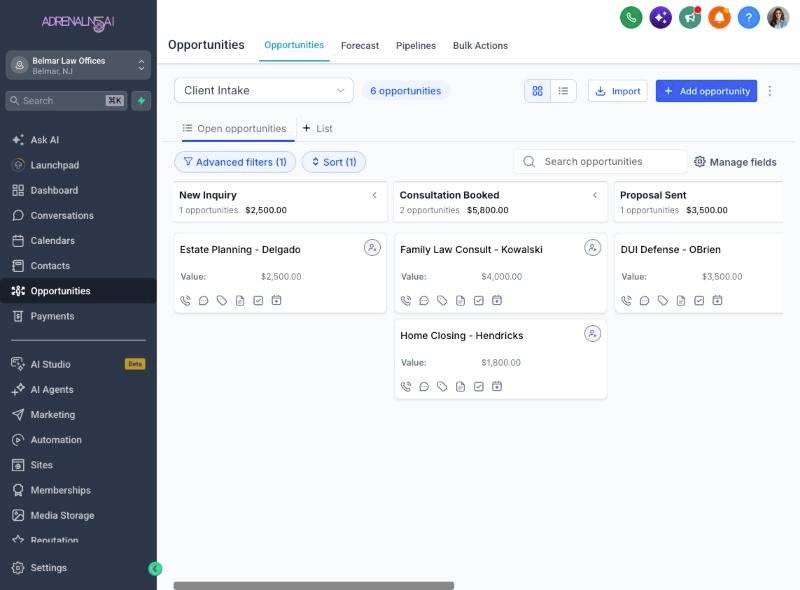Open the megaphone announcements icon
The height and width of the screenshot is (590, 800).
(690, 18)
